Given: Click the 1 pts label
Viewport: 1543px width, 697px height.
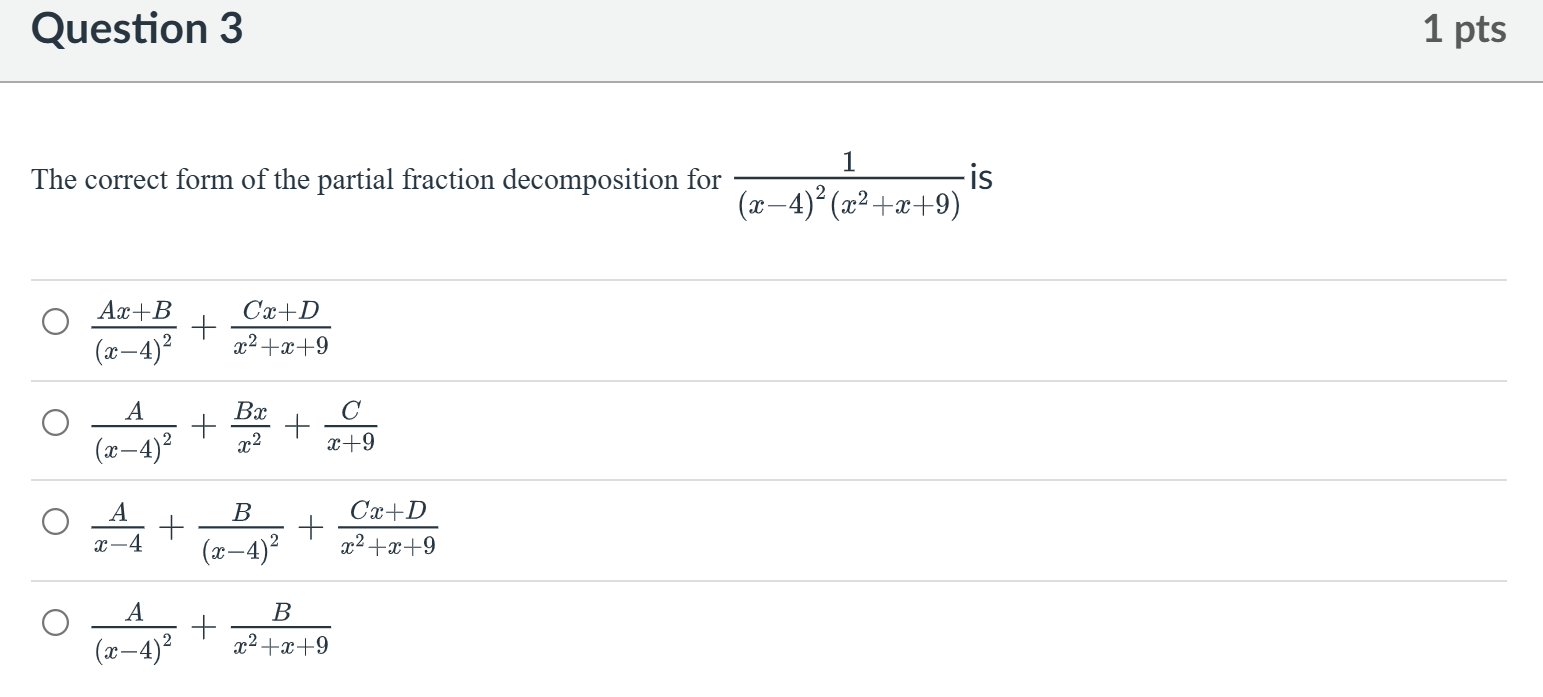Looking at the screenshot, I should click(1466, 29).
